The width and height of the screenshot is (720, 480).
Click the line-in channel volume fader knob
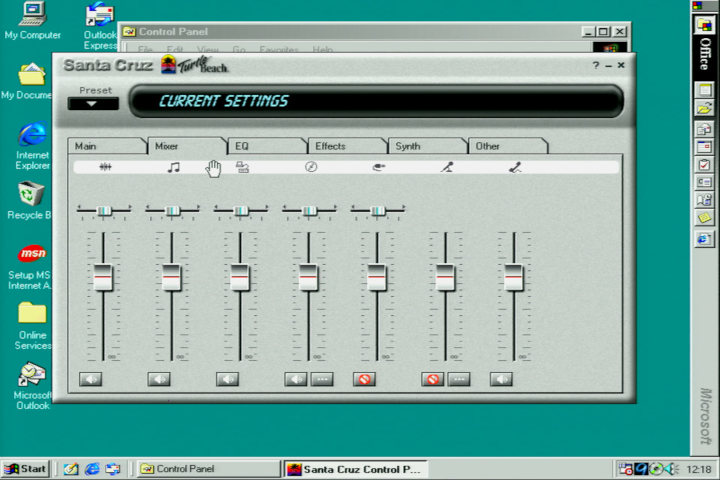377,277
